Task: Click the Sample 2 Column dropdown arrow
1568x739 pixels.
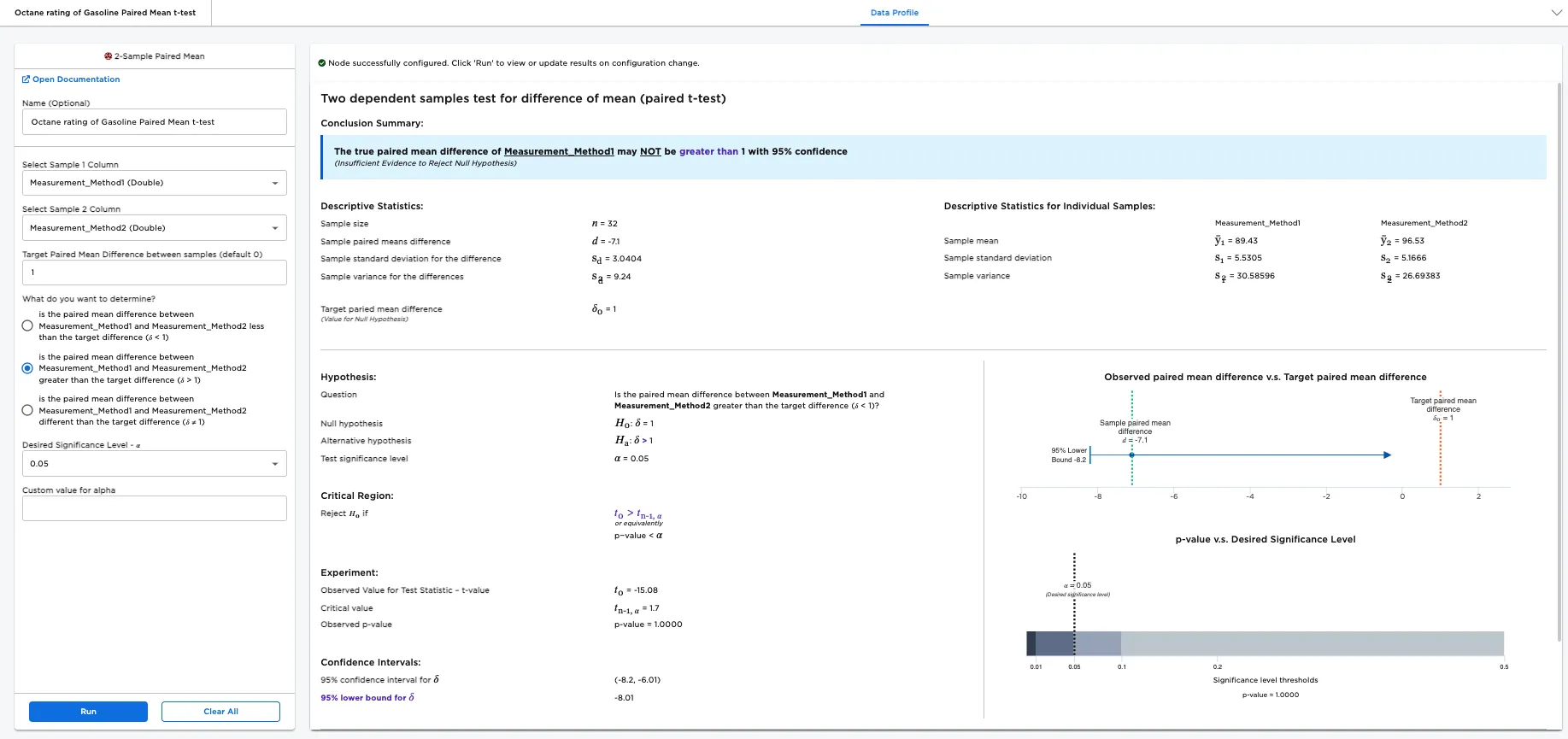Action: click(274, 228)
